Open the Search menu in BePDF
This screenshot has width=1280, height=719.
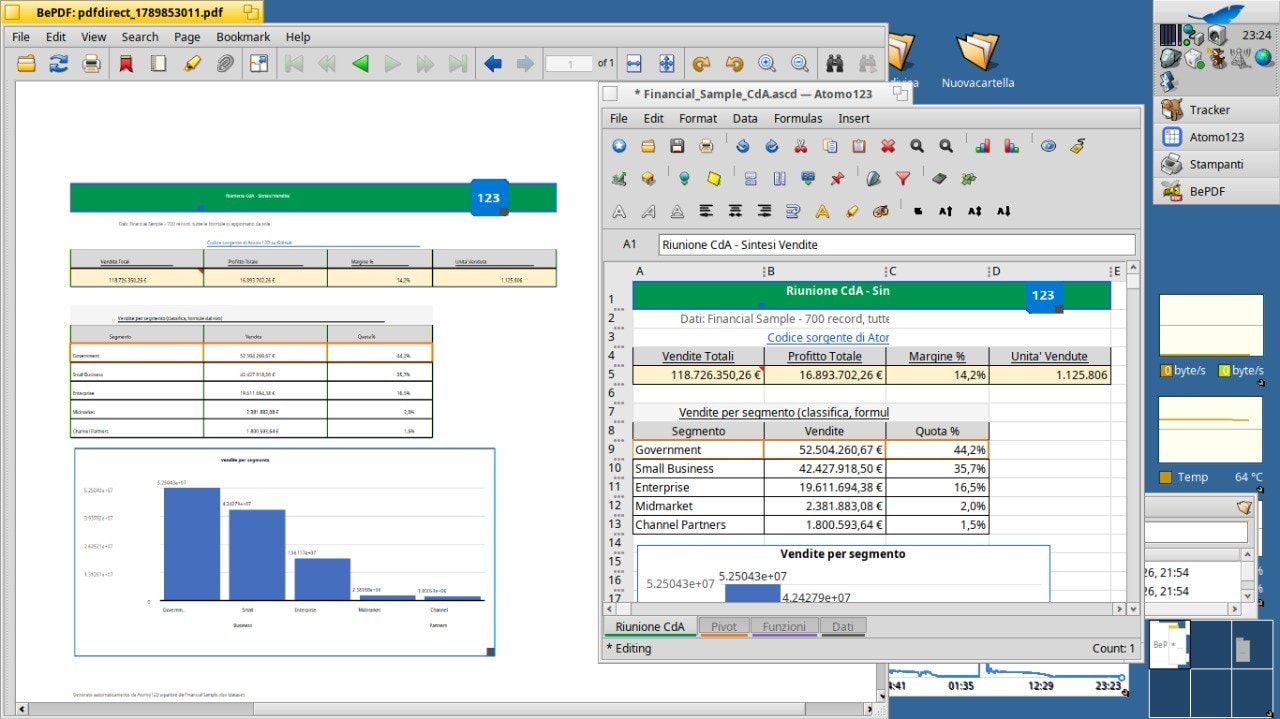[x=140, y=37]
